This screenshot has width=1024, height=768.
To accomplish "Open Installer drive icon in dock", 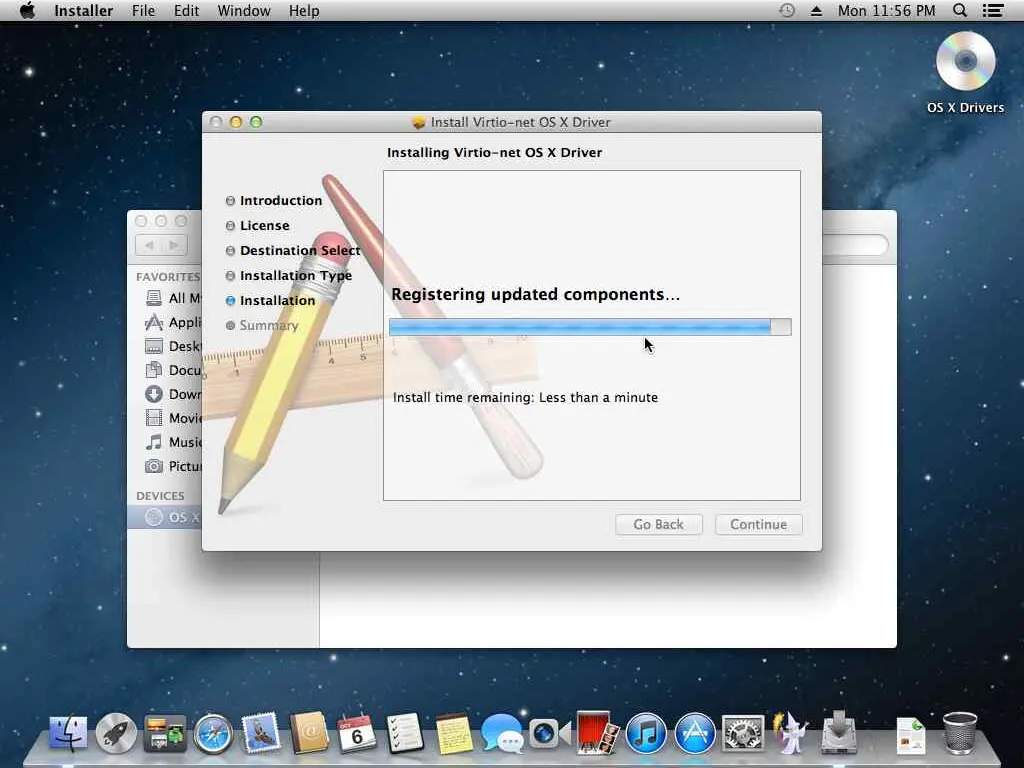I will point(839,733).
